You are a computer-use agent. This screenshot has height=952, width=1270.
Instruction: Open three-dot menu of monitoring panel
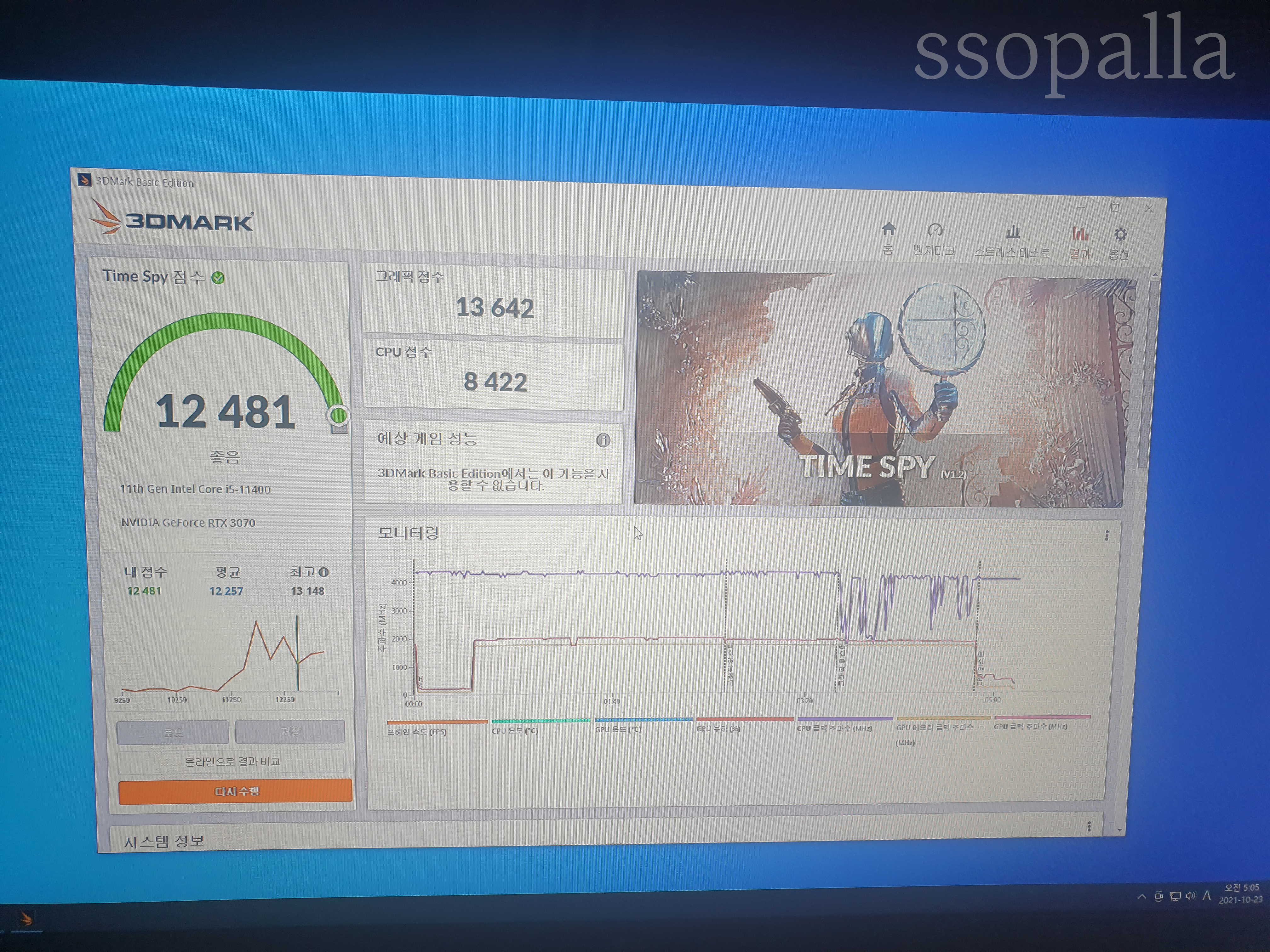(1107, 536)
